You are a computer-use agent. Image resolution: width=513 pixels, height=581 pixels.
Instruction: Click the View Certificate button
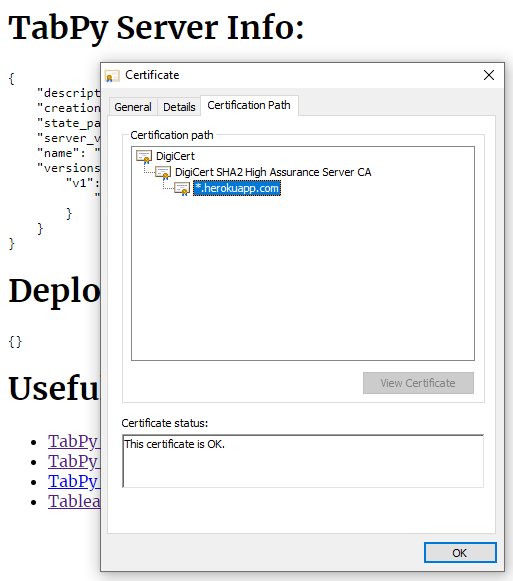coord(418,383)
